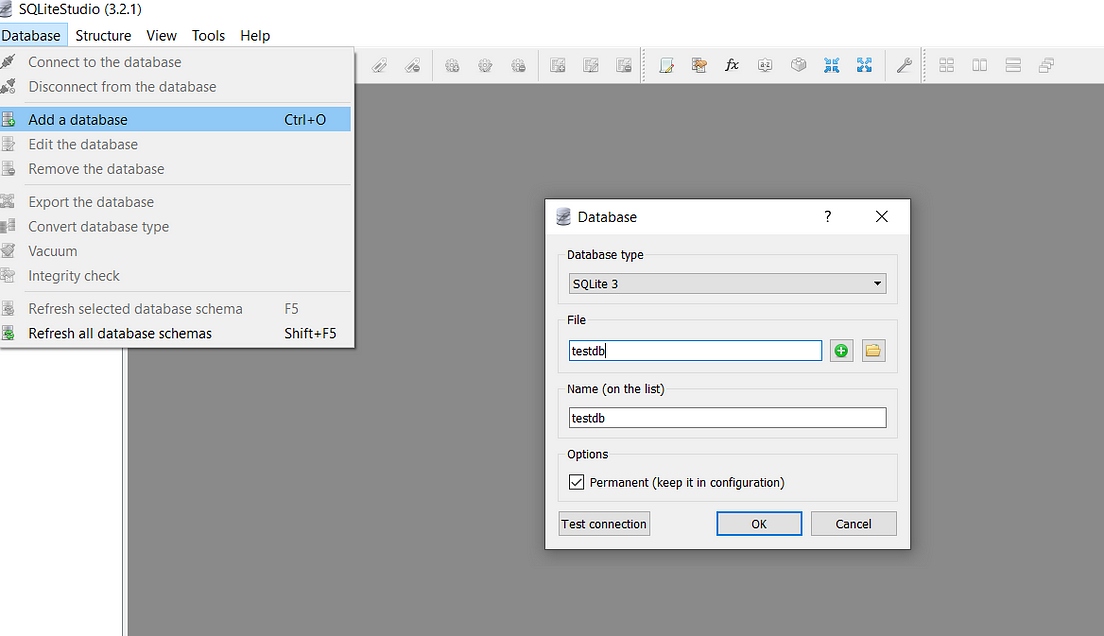
Task: Click the import toolbar icon with inward arrows
Action: [x=832, y=66]
